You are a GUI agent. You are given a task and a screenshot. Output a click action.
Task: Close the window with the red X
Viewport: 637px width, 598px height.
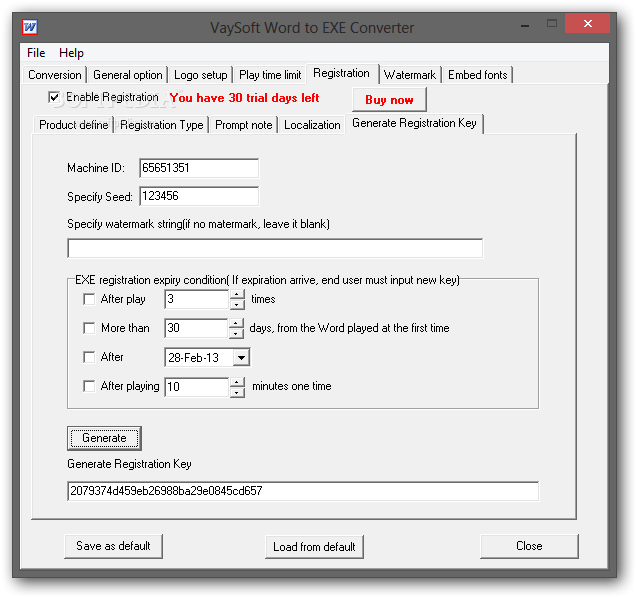pyautogui.click(x=587, y=24)
